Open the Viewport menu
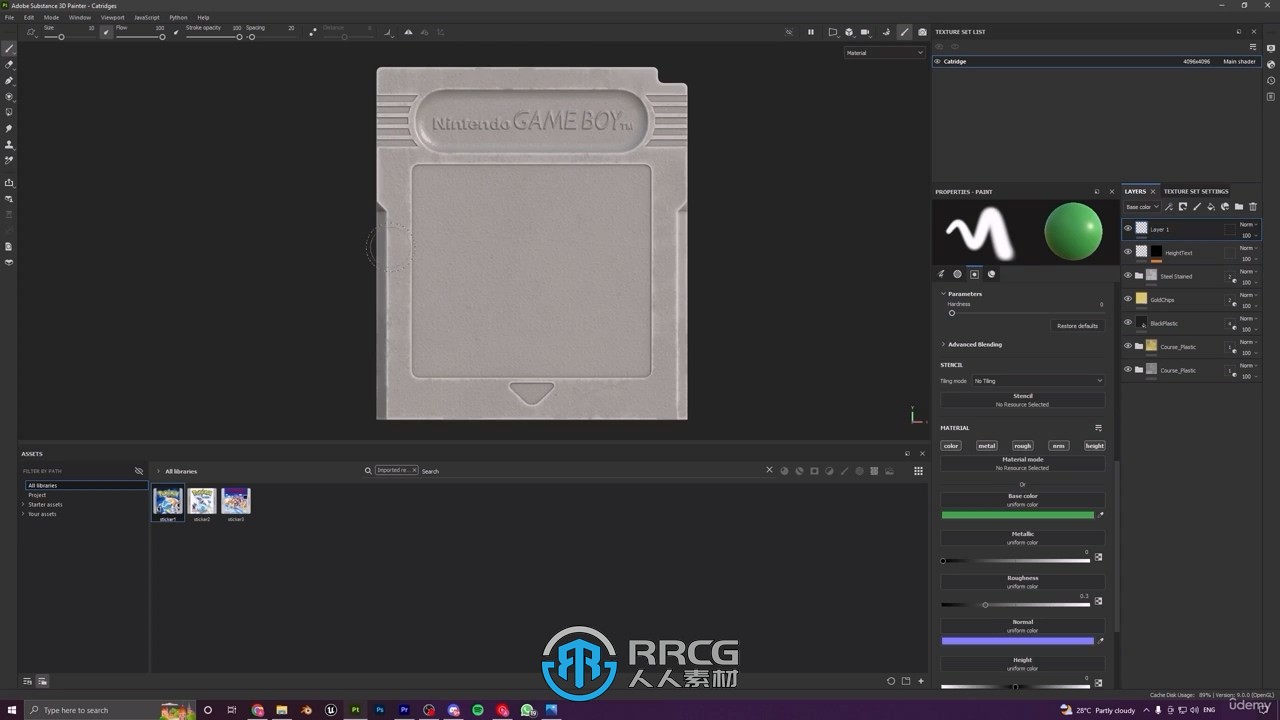This screenshot has height=720, width=1280. pyautogui.click(x=112, y=17)
